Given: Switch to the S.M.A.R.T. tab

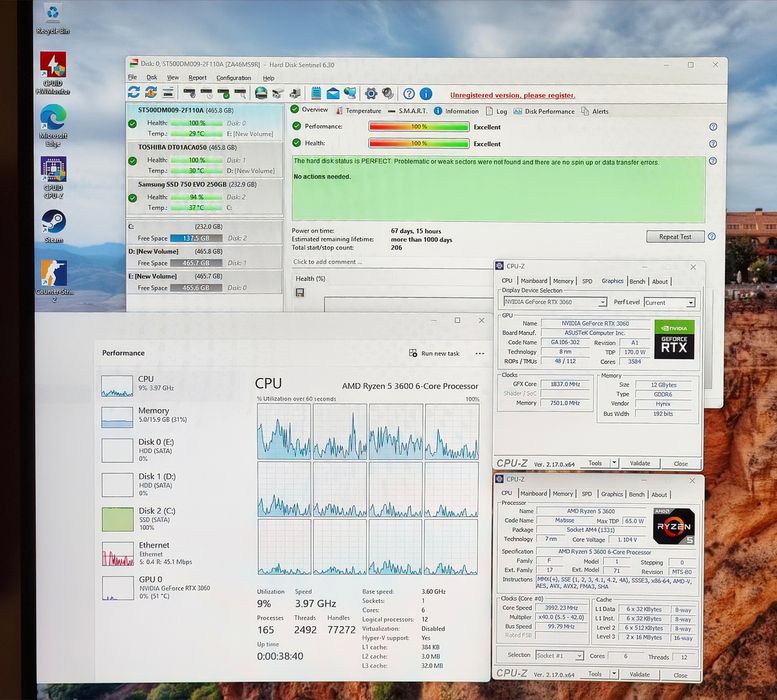Looking at the screenshot, I should (x=407, y=111).
